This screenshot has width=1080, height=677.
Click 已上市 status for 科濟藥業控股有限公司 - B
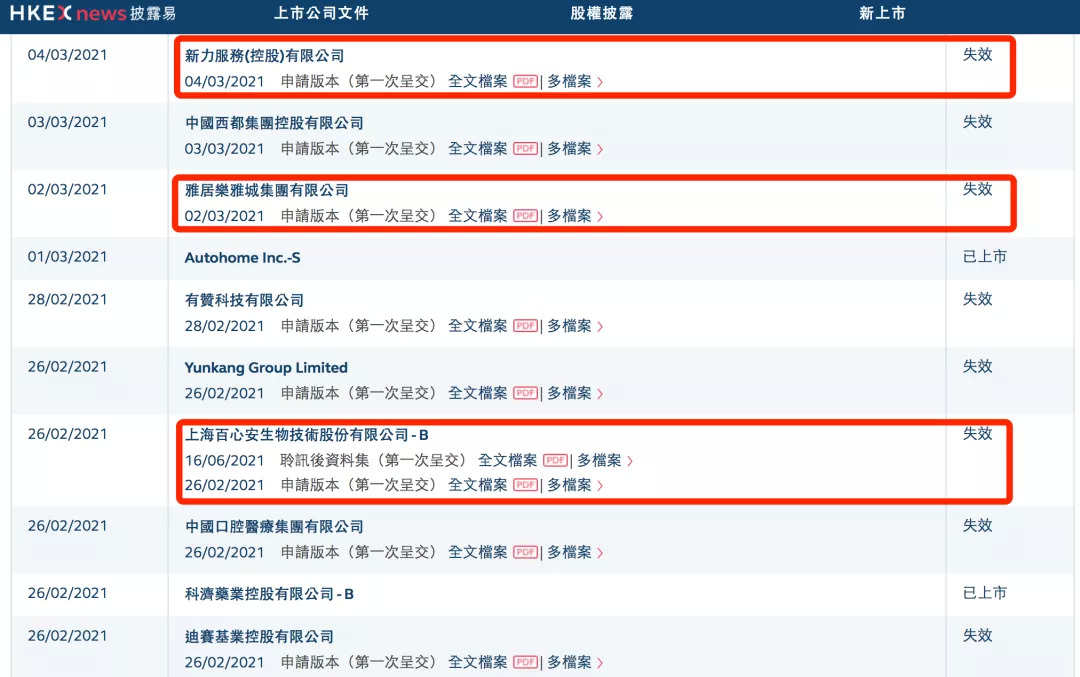984,593
